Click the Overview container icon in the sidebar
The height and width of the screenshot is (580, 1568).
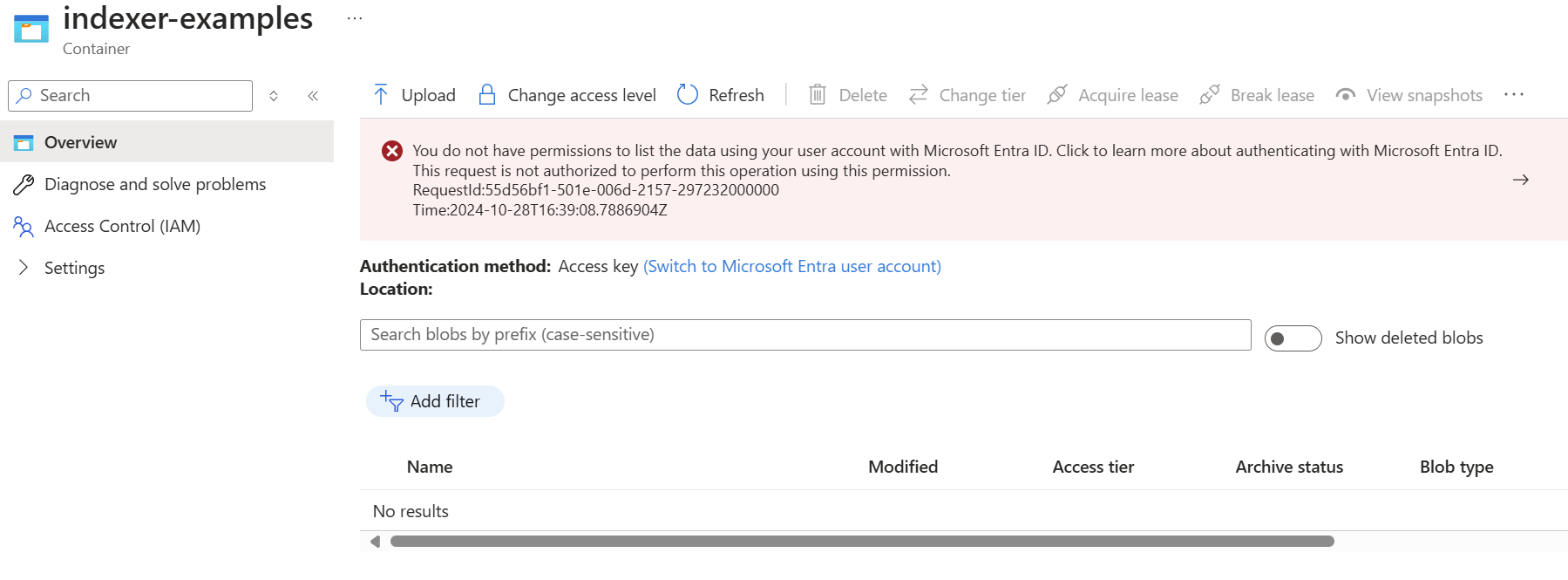click(x=24, y=142)
